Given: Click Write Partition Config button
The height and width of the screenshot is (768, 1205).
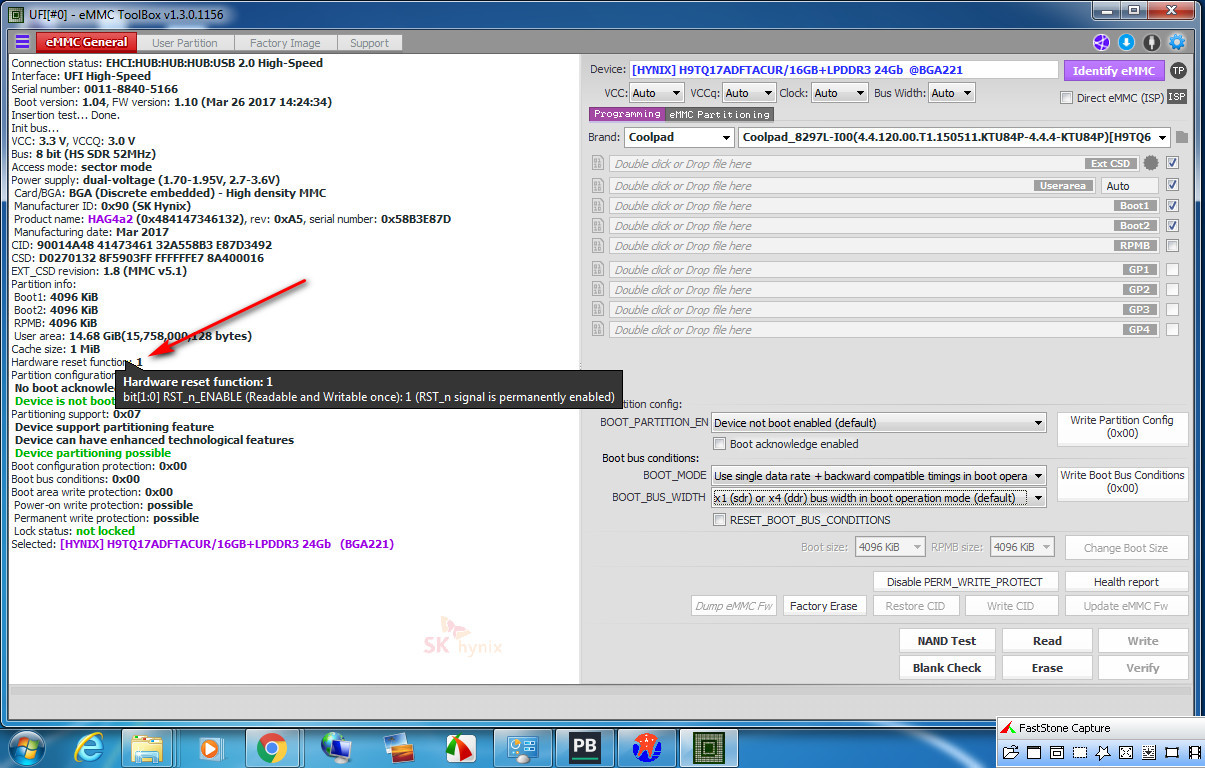Looking at the screenshot, I should (1122, 427).
